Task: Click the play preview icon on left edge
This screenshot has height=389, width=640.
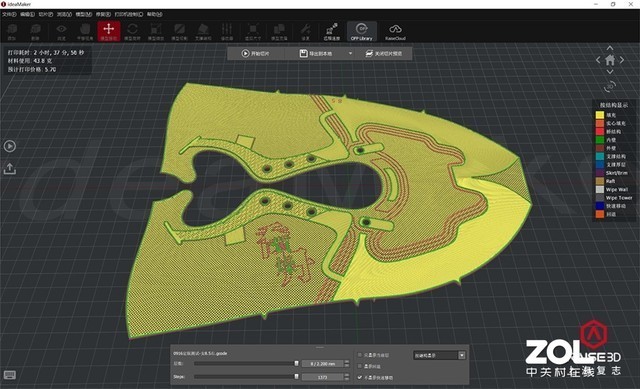Action: (10, 146)
